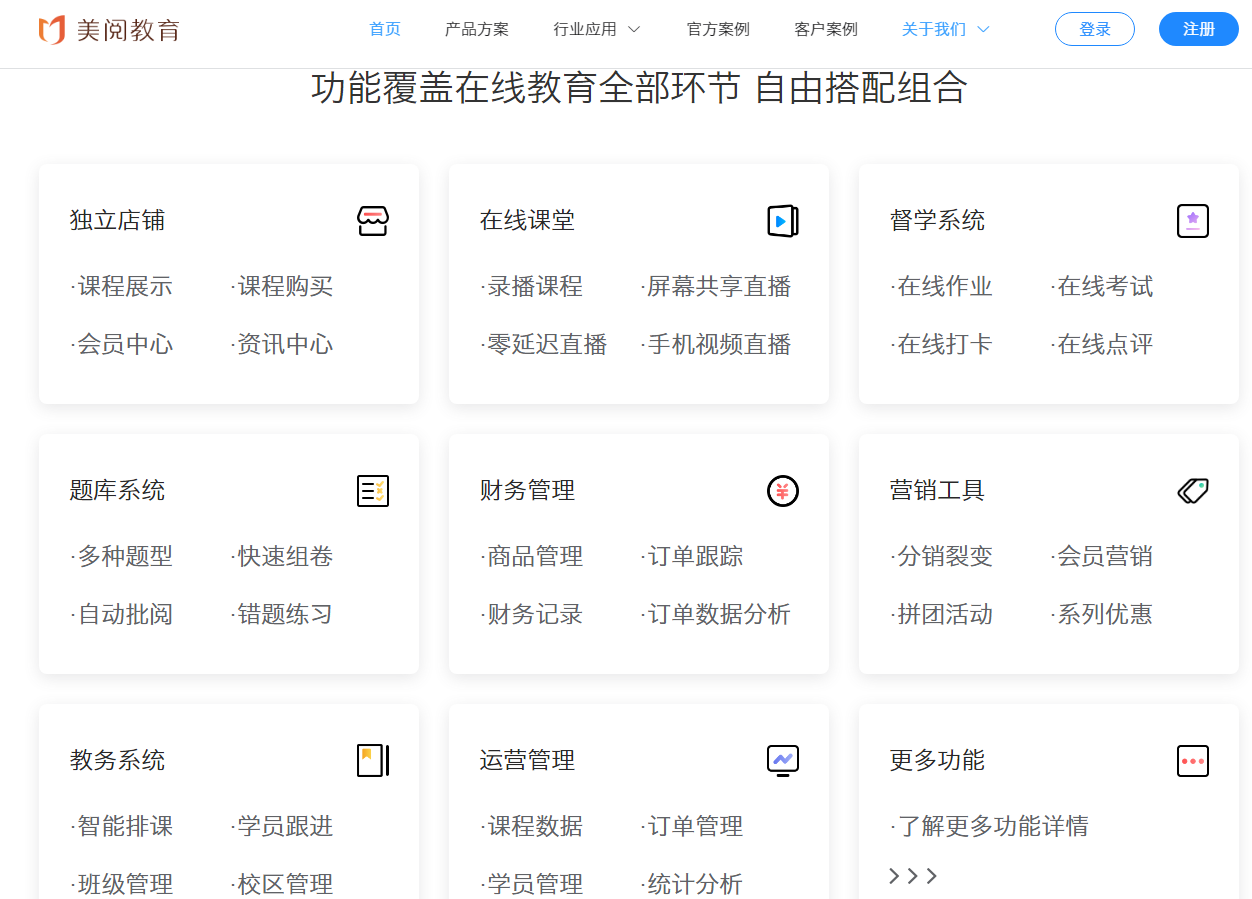
Task: Click the 错题练习 item
Action: click(x=282, y=615)
